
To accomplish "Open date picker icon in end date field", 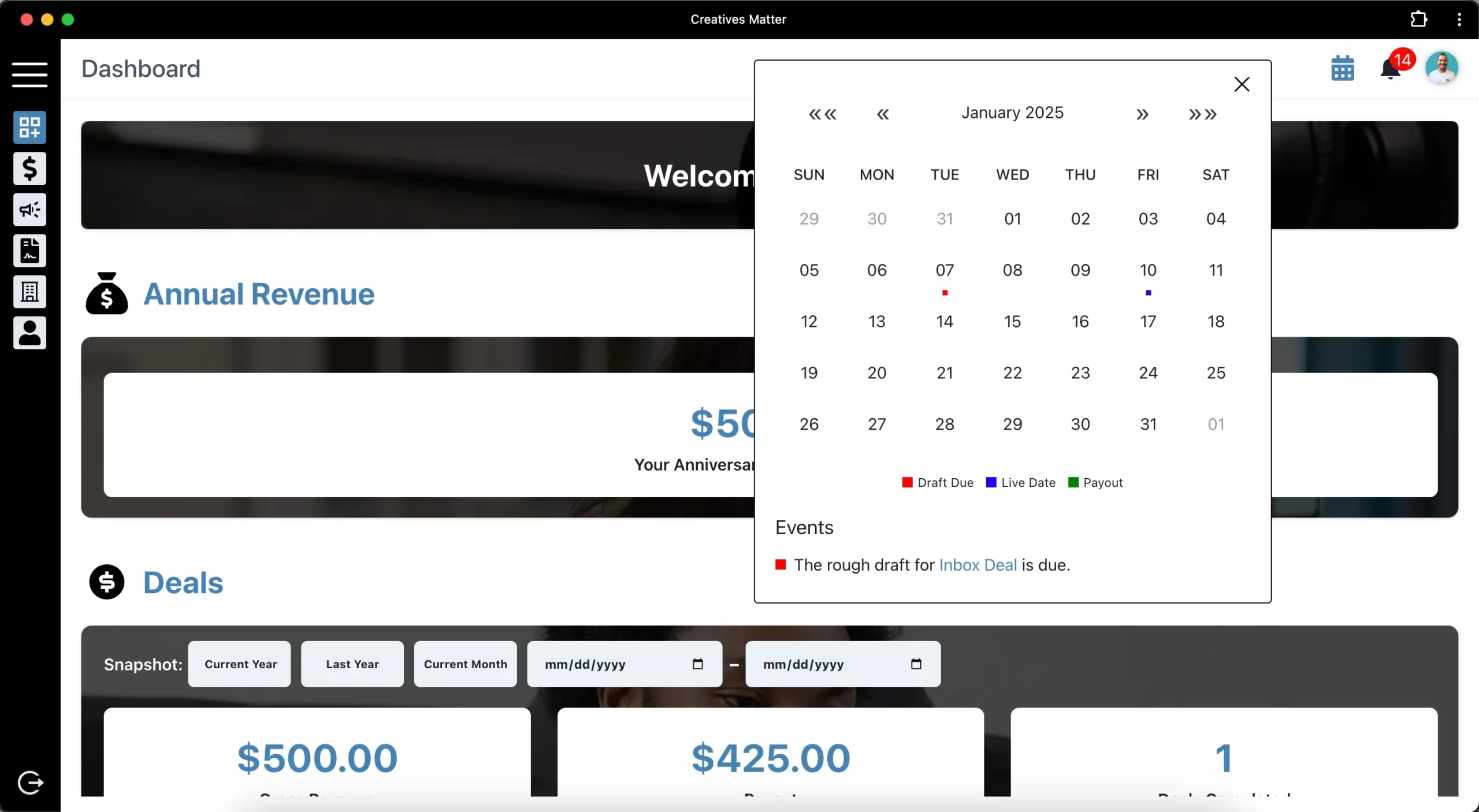I will point(916,664).
